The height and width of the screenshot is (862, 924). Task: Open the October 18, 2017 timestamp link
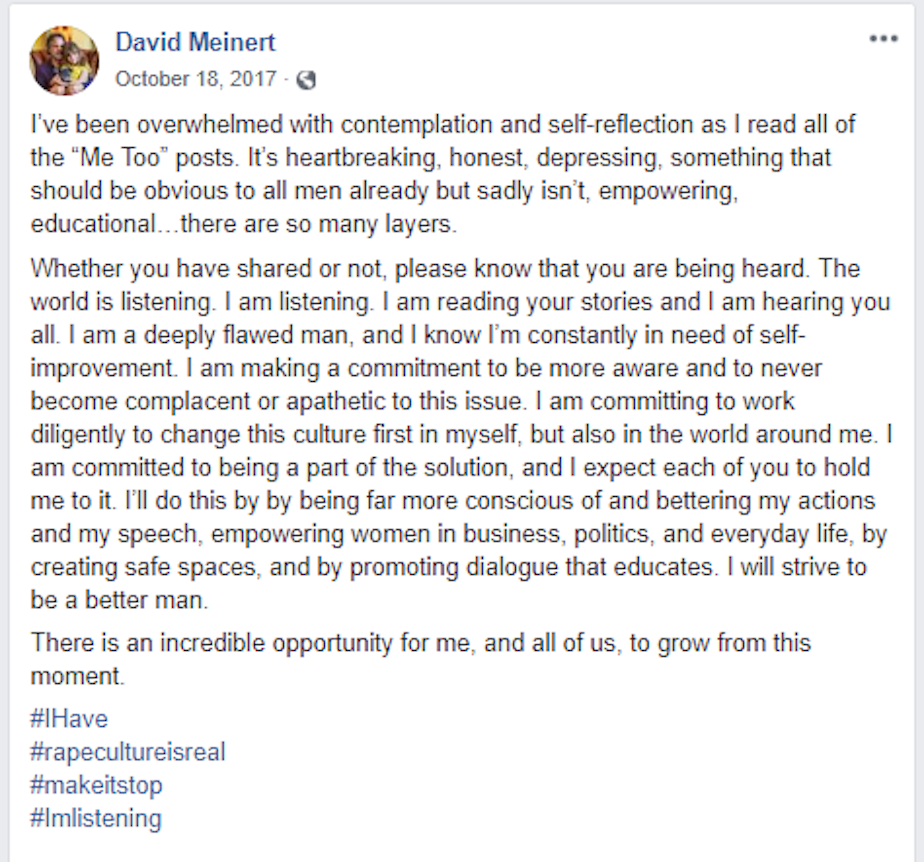pos(196,79)
